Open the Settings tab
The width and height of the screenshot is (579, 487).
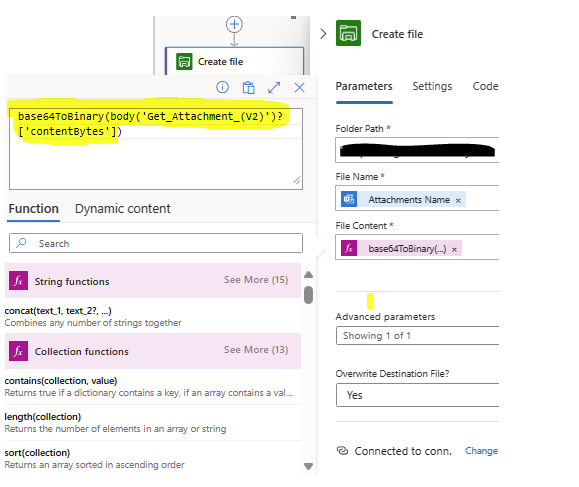tap(432, 86)
